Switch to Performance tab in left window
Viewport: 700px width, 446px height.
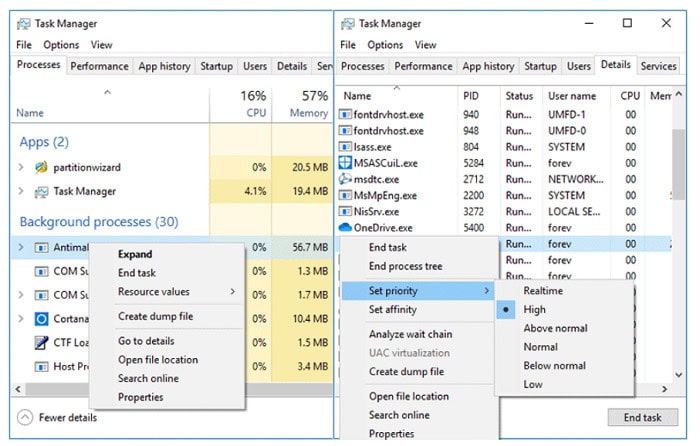100,66
